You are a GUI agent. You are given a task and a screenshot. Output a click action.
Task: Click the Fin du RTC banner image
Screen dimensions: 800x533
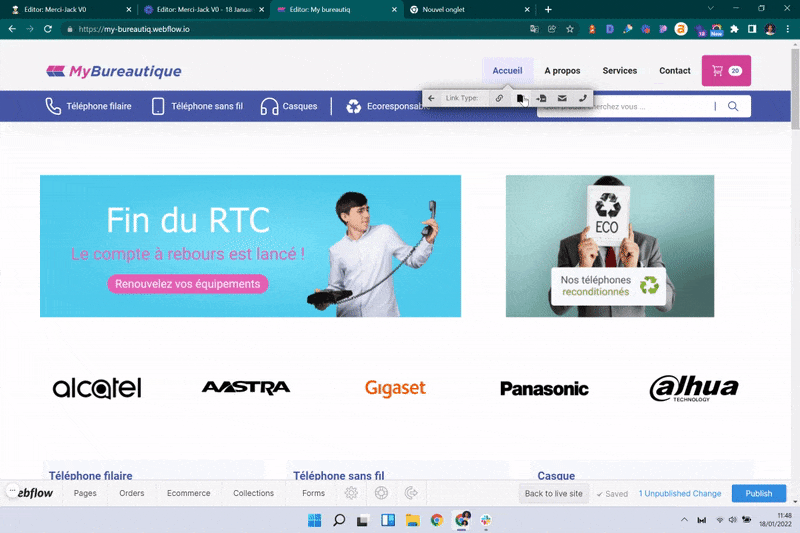coord(251,246)
